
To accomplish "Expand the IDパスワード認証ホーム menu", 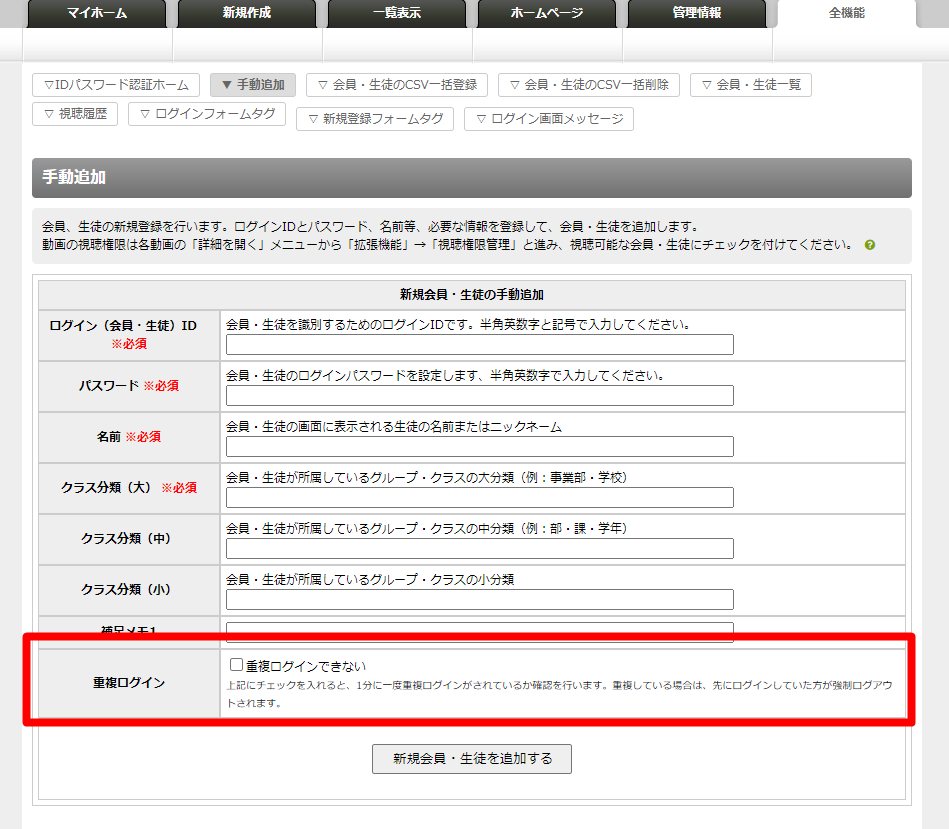I will click(x=116, y=85).
